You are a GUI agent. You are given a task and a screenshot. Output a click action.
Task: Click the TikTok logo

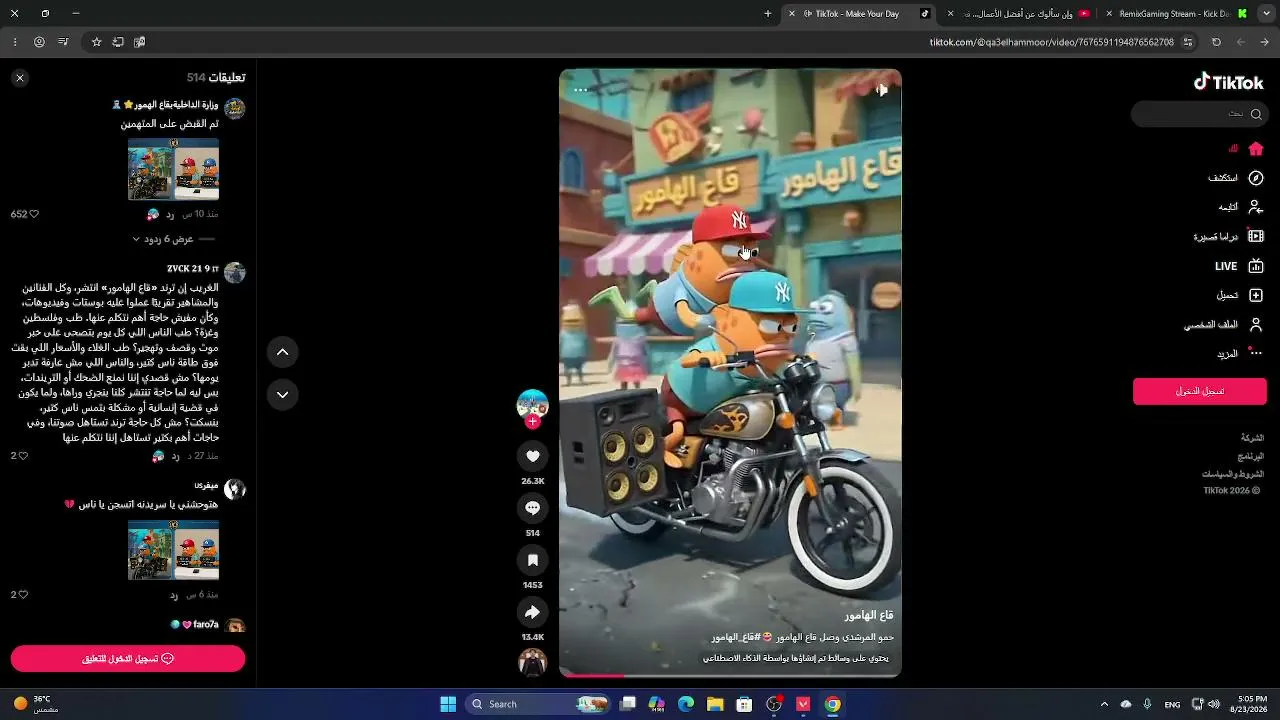[1229, 82]
